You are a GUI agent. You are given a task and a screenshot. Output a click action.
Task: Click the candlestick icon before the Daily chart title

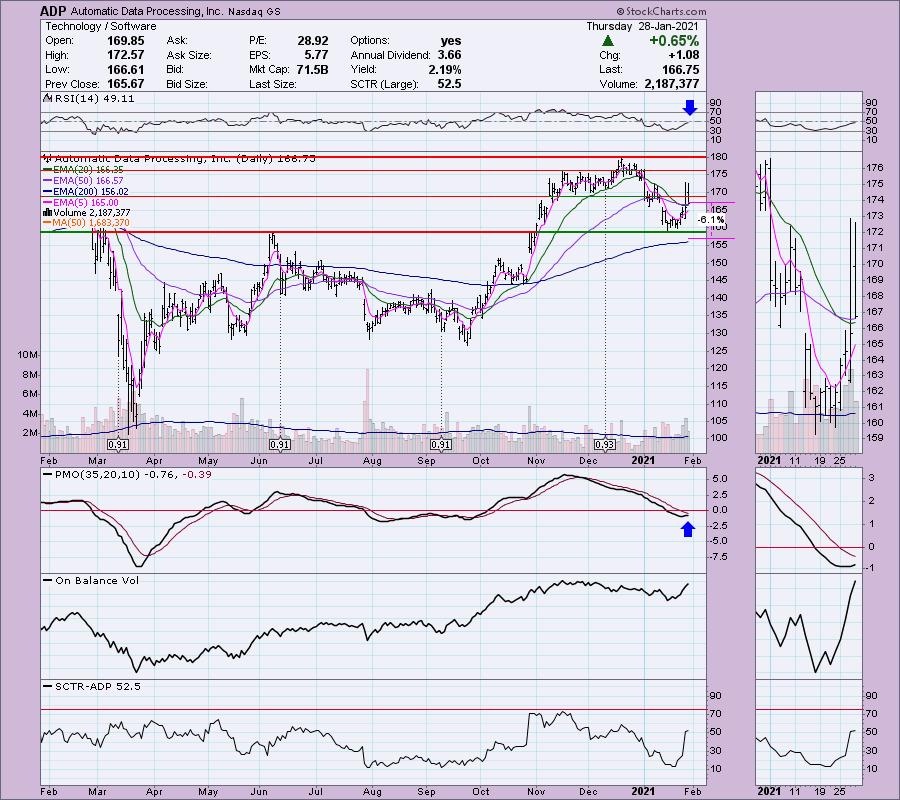coord(48,158)
